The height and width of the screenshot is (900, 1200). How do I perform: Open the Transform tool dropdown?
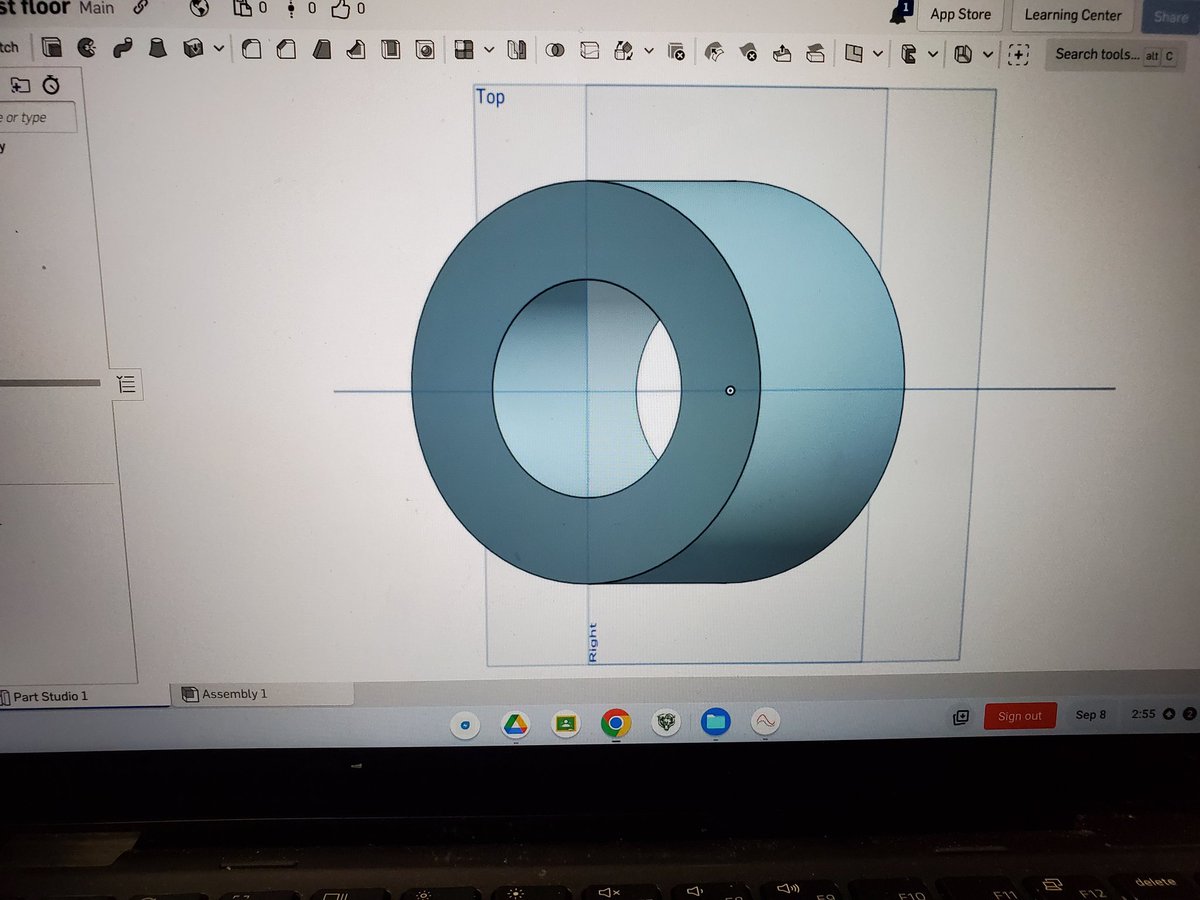[x=649, y=50]
